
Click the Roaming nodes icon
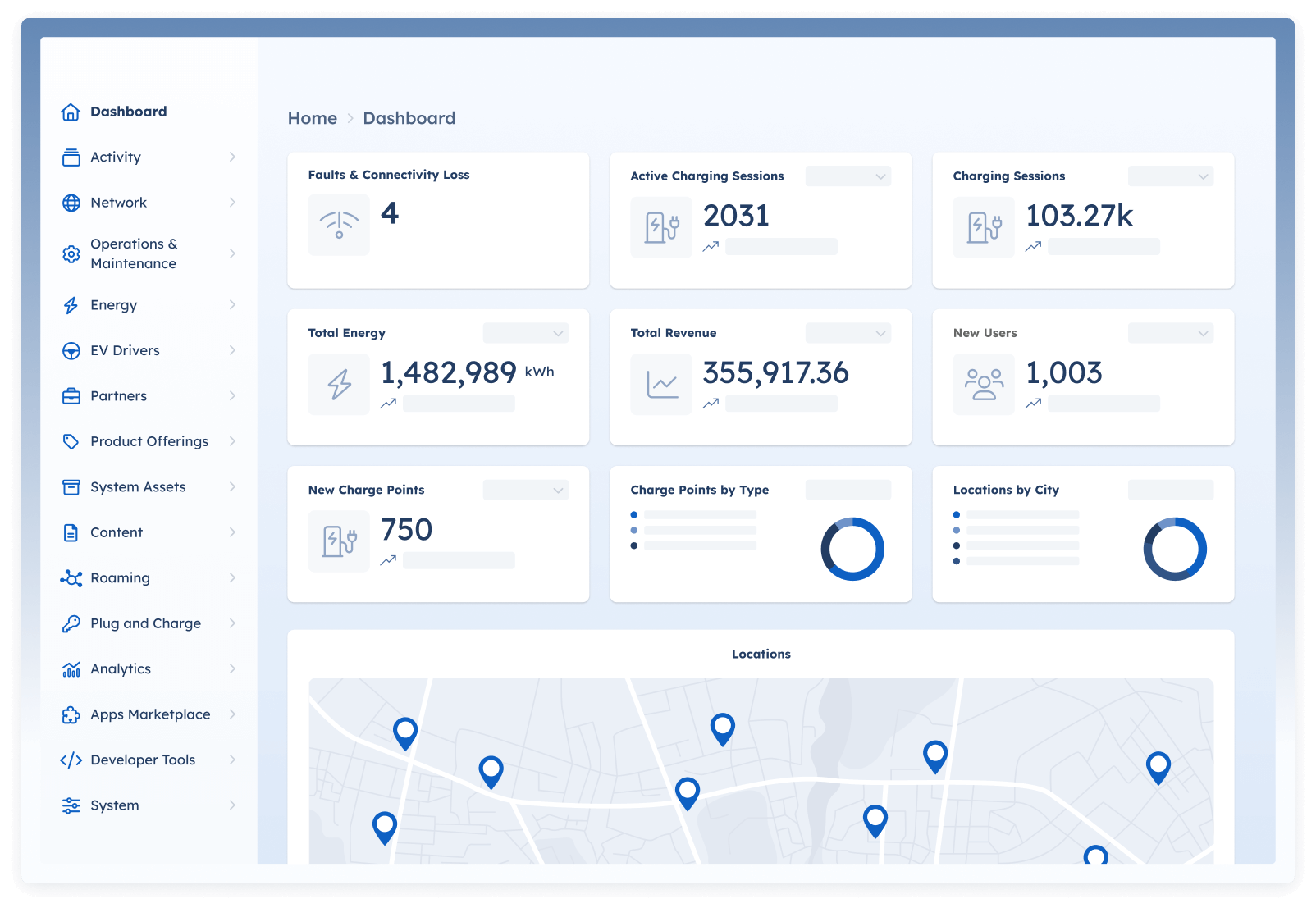[x=71, y=578]
